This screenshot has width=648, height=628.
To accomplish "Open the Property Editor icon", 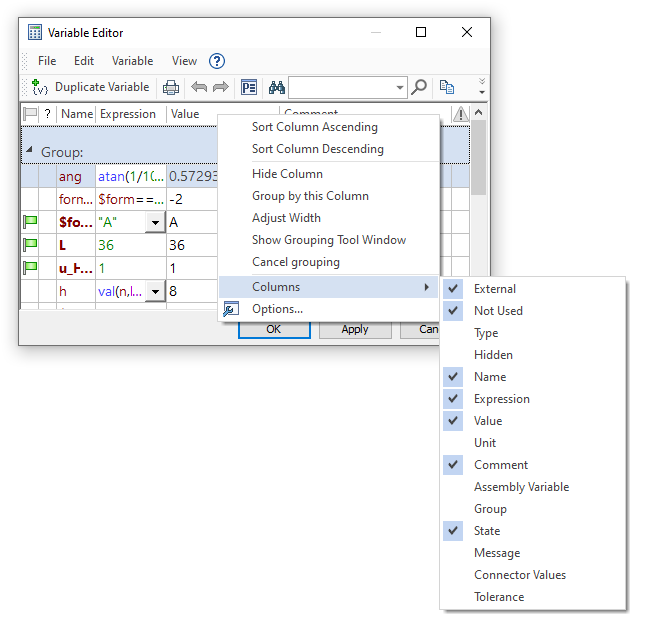I will tap(249, 88).
